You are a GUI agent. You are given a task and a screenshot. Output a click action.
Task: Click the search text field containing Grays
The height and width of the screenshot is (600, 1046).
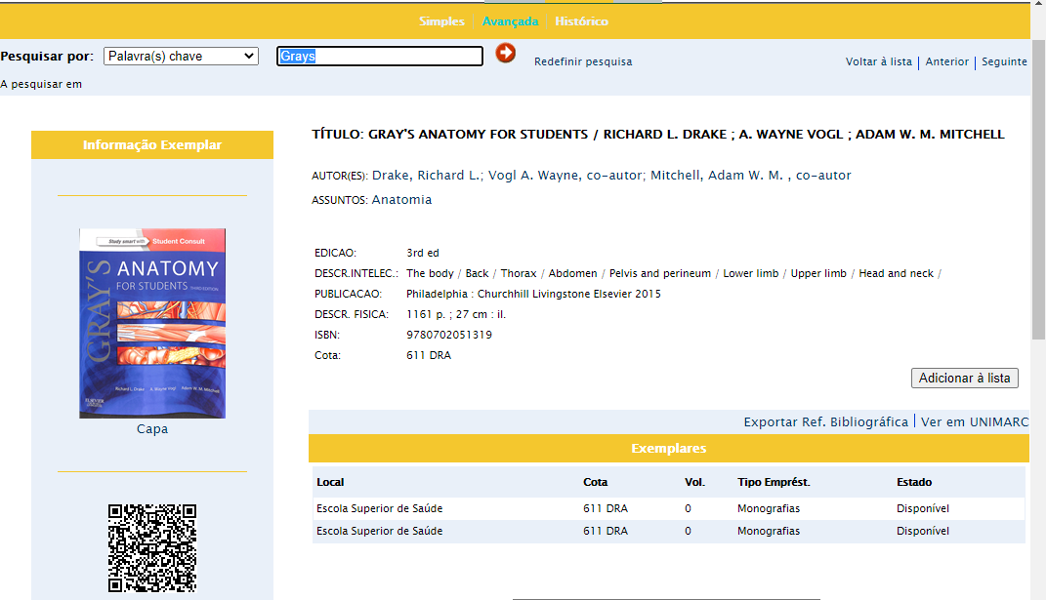point(379,57)
